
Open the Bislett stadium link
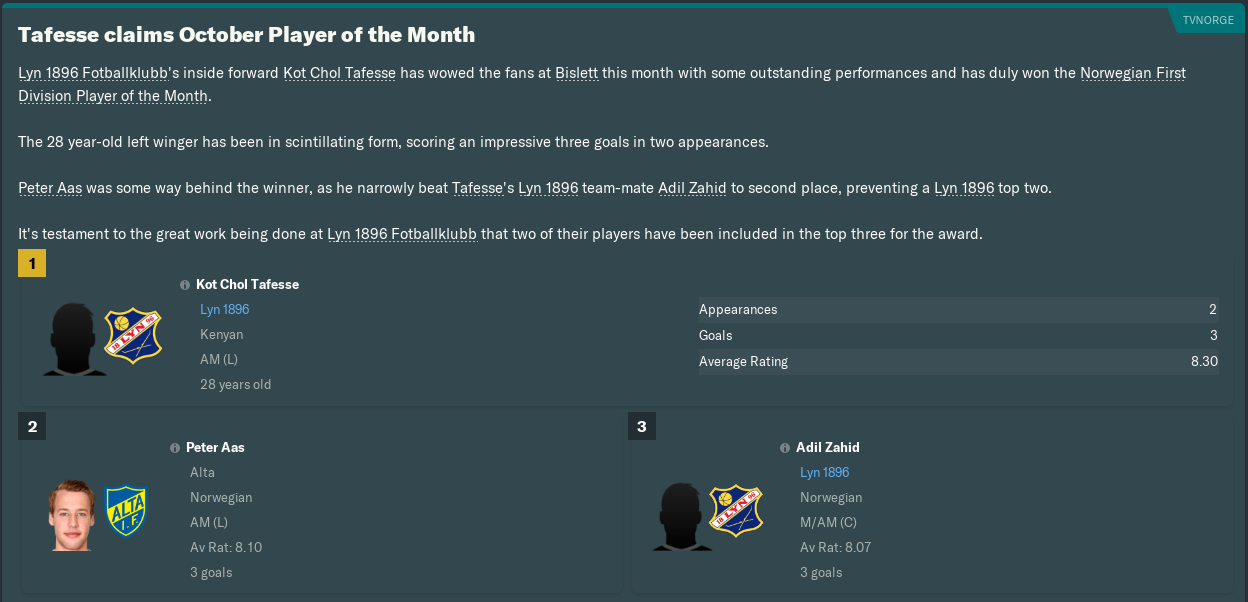click(576, 73)
